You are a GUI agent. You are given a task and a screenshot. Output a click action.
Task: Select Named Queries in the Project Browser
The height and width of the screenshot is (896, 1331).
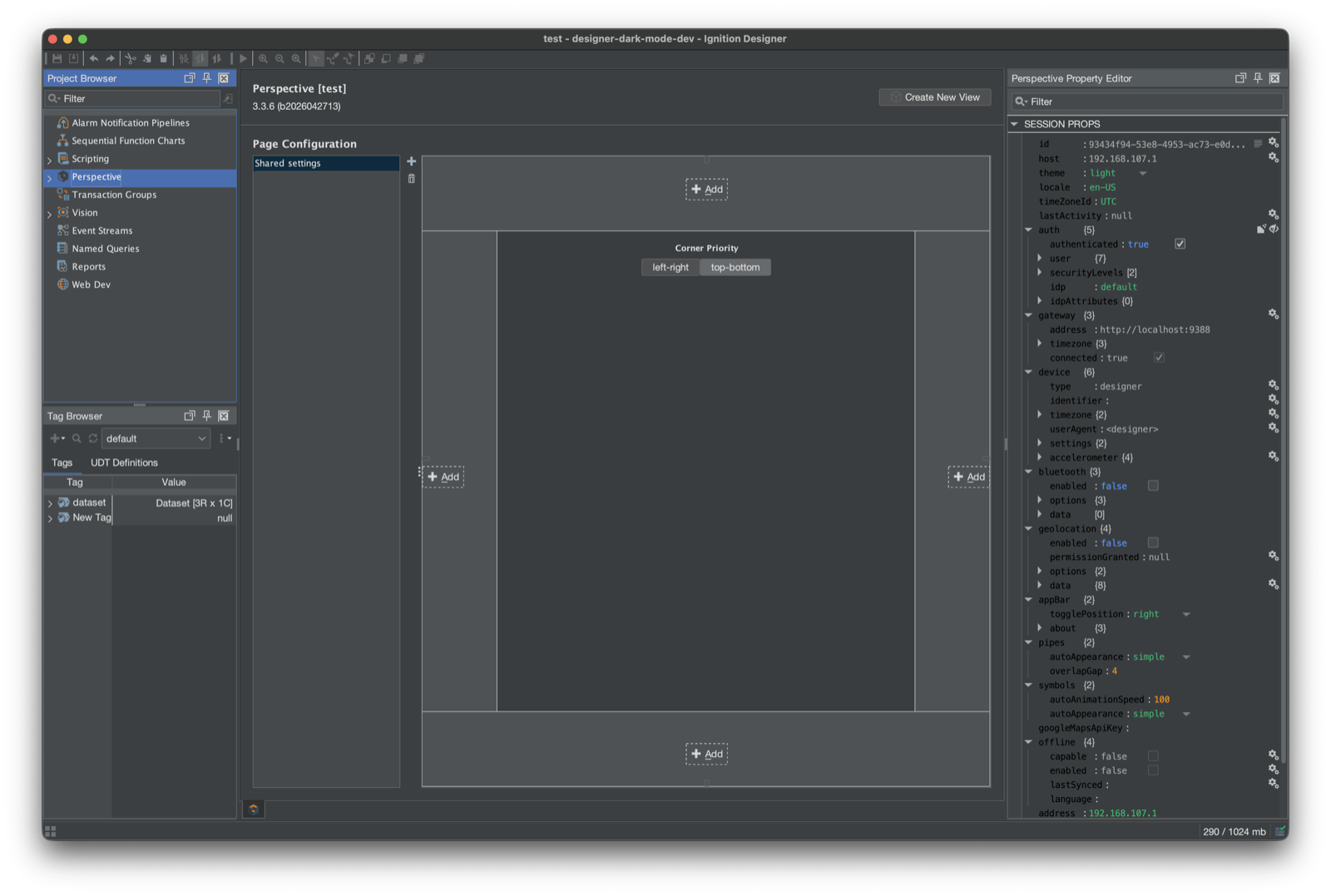point(106,249)
